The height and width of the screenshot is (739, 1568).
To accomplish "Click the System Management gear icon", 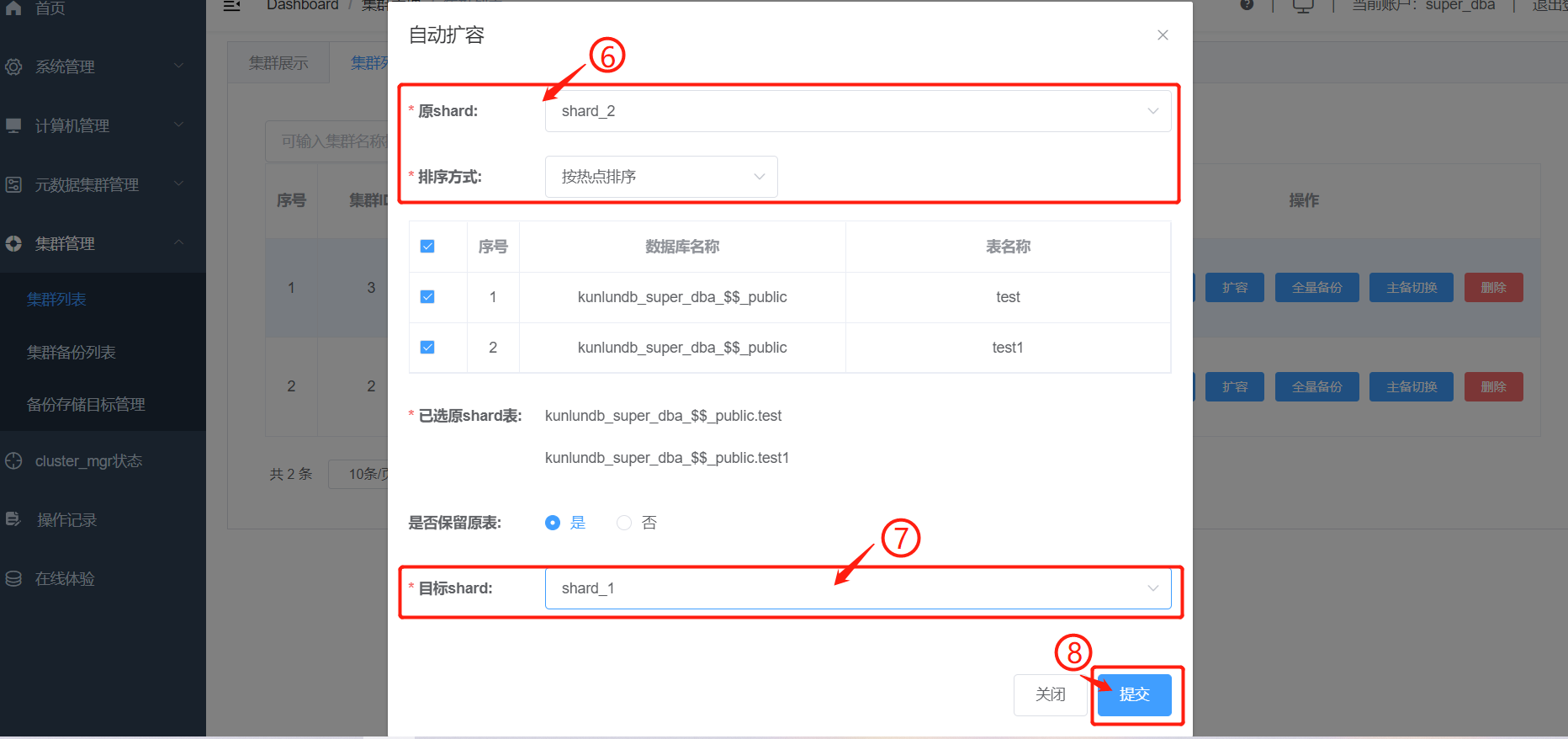I will tap(13, 66).
